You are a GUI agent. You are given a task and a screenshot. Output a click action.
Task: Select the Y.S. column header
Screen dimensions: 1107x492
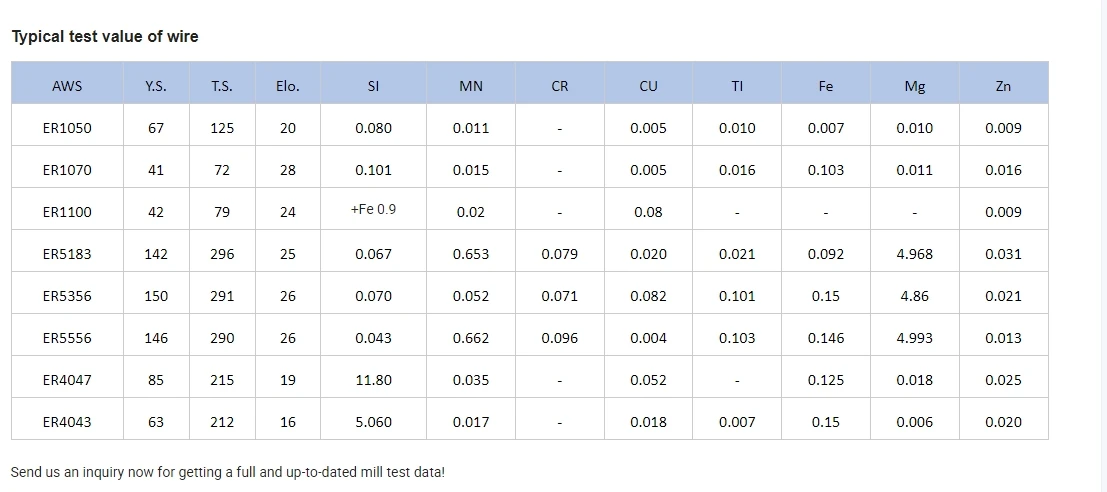pyautogui.click(x=156, y=86)
